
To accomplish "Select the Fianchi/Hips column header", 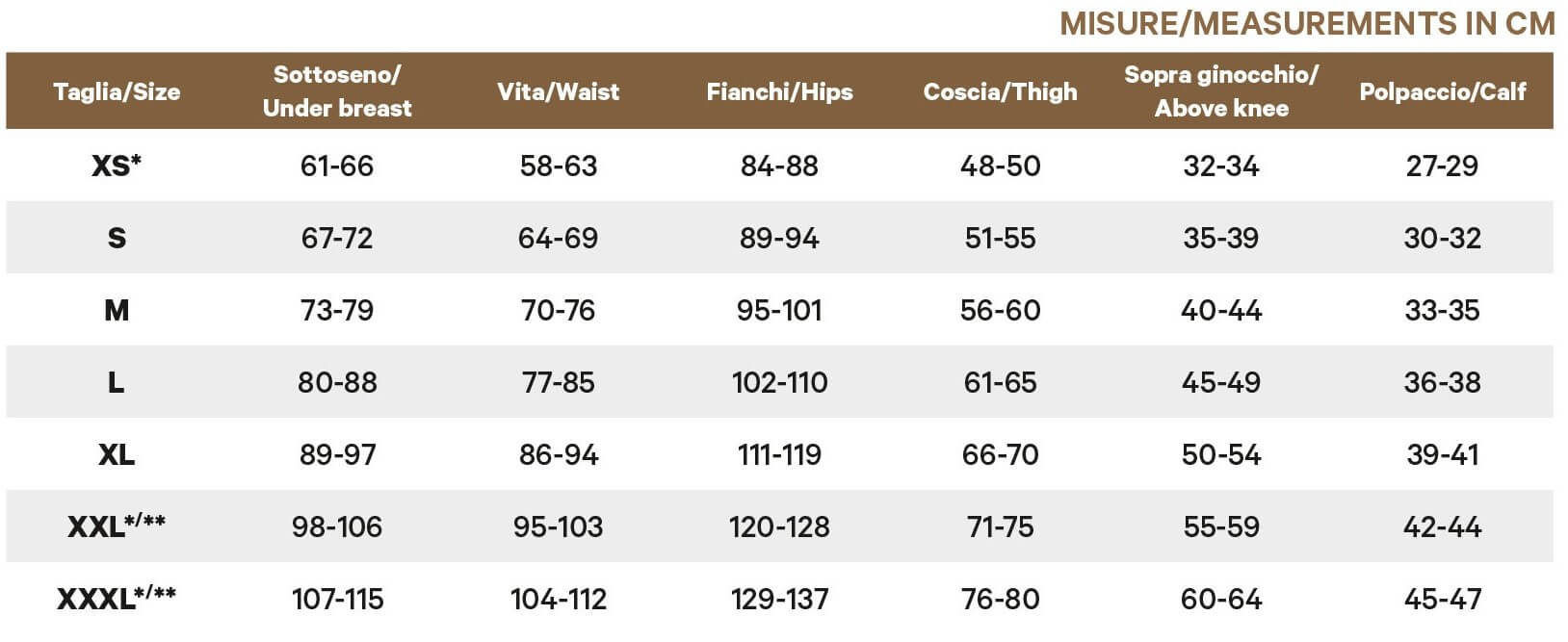I will 779,91.
